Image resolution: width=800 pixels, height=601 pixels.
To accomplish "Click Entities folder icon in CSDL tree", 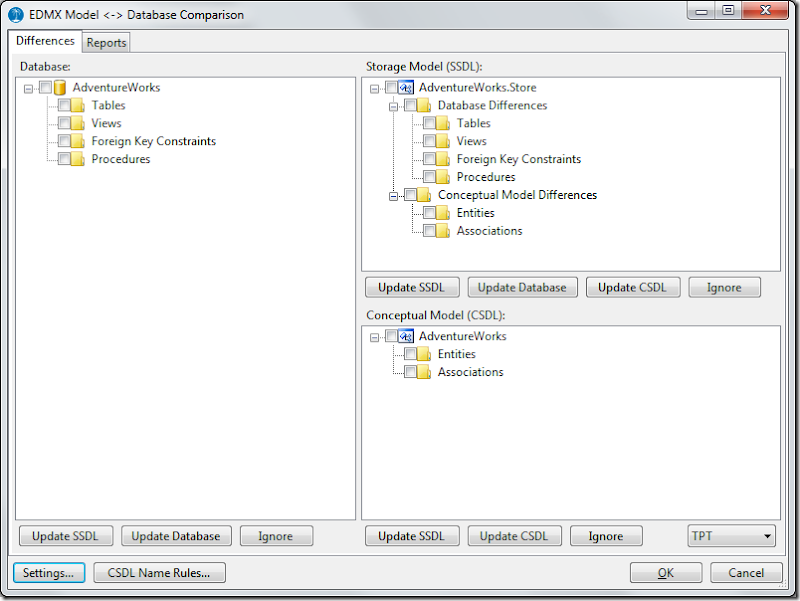I will tap(424, 354).
